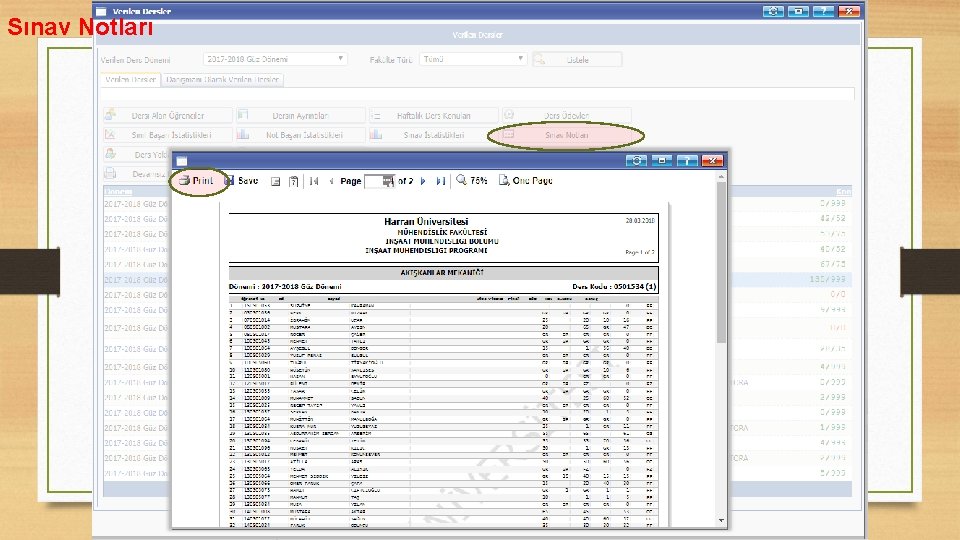The height and width of the screenshot is (540, 960).
Task: Open Dersin Ayrıntıları
Action: click(301, 115)
